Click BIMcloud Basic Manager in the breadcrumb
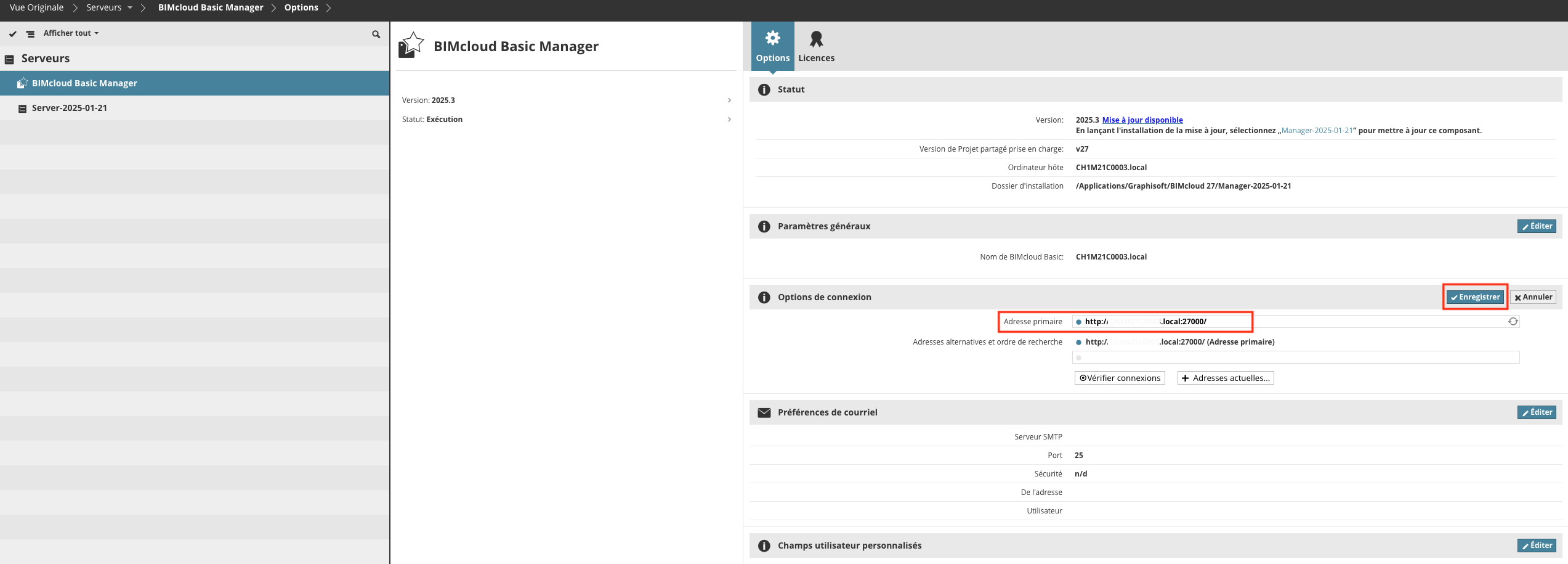Screen dimensions: 1568x564 coord(211,7)
